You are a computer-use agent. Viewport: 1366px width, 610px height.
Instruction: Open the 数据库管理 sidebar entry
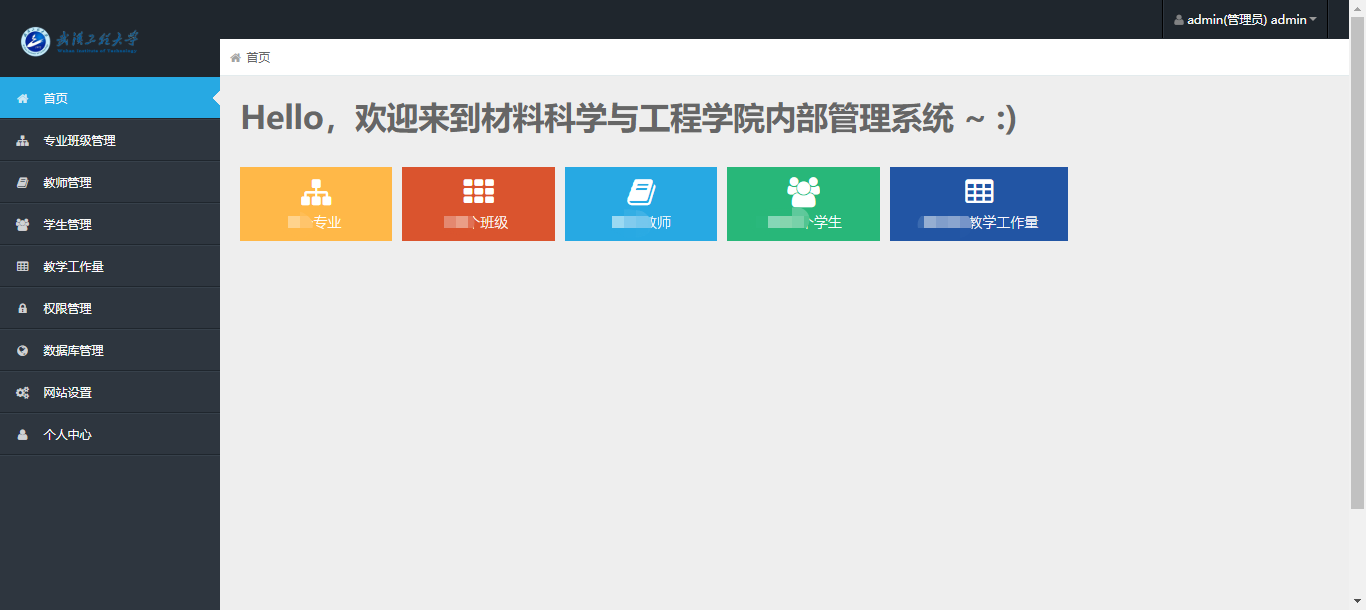click(73, 351)
